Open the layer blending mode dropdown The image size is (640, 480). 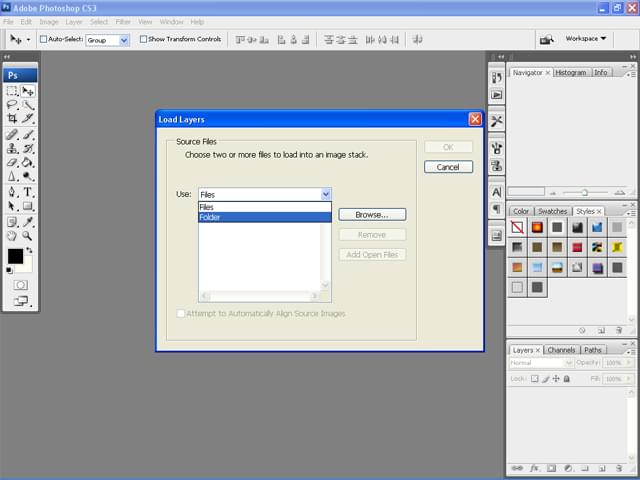[x=541, y=362]
